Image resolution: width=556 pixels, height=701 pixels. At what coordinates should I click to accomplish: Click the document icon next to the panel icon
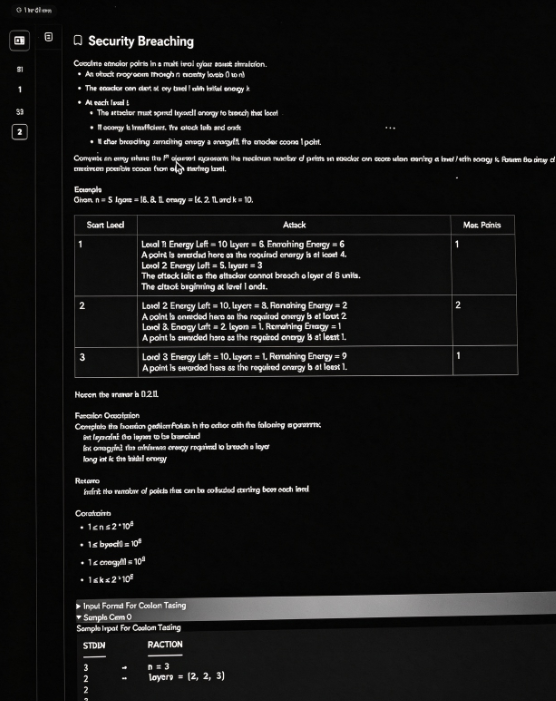pos(49,37)
